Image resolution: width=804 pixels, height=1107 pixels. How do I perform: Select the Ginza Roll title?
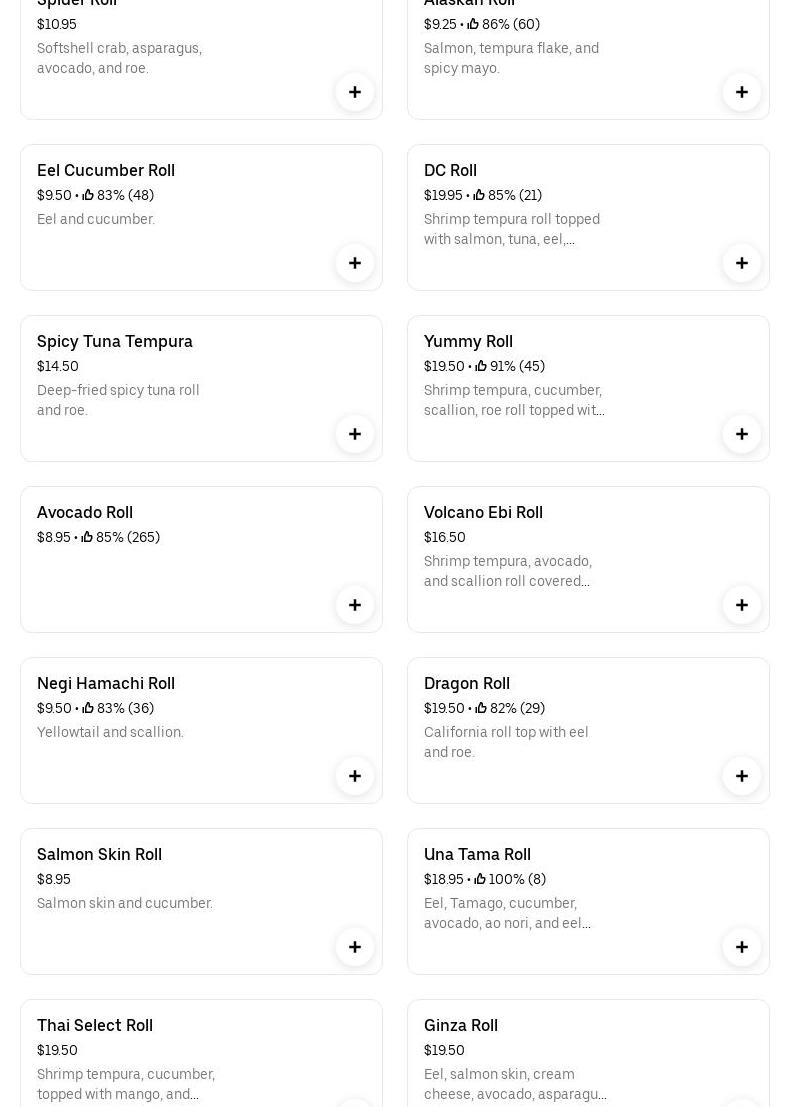point(461,1026)
